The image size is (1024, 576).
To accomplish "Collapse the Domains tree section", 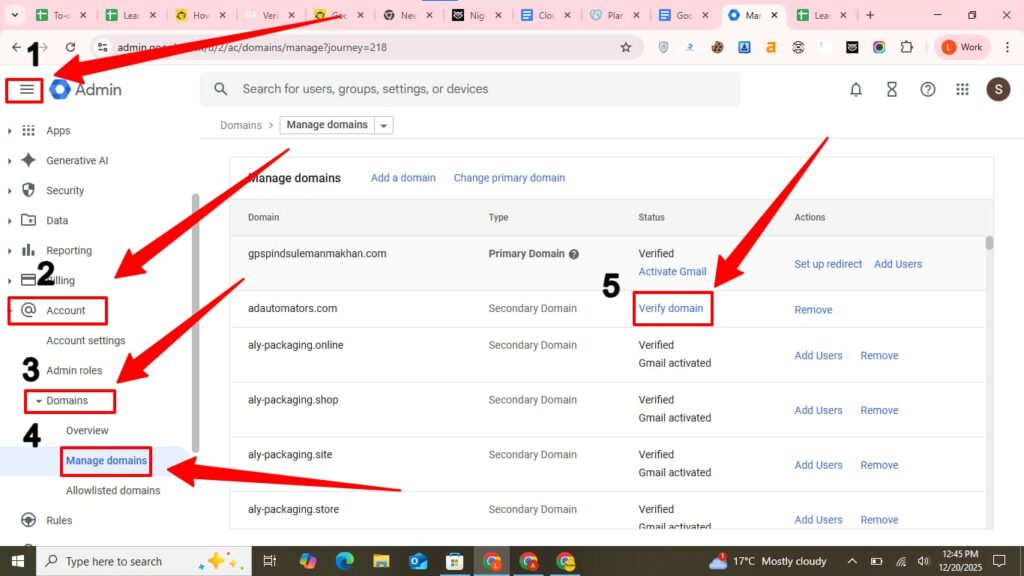I will [38, 401].
